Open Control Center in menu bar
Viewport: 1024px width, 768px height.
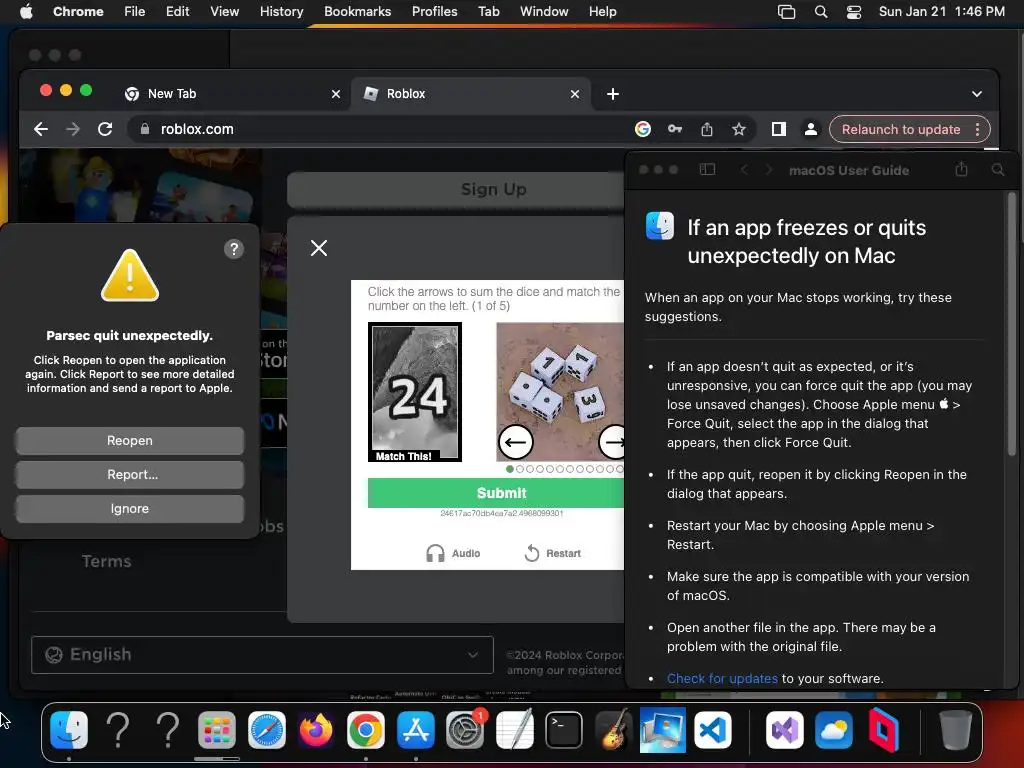point(854,12)
